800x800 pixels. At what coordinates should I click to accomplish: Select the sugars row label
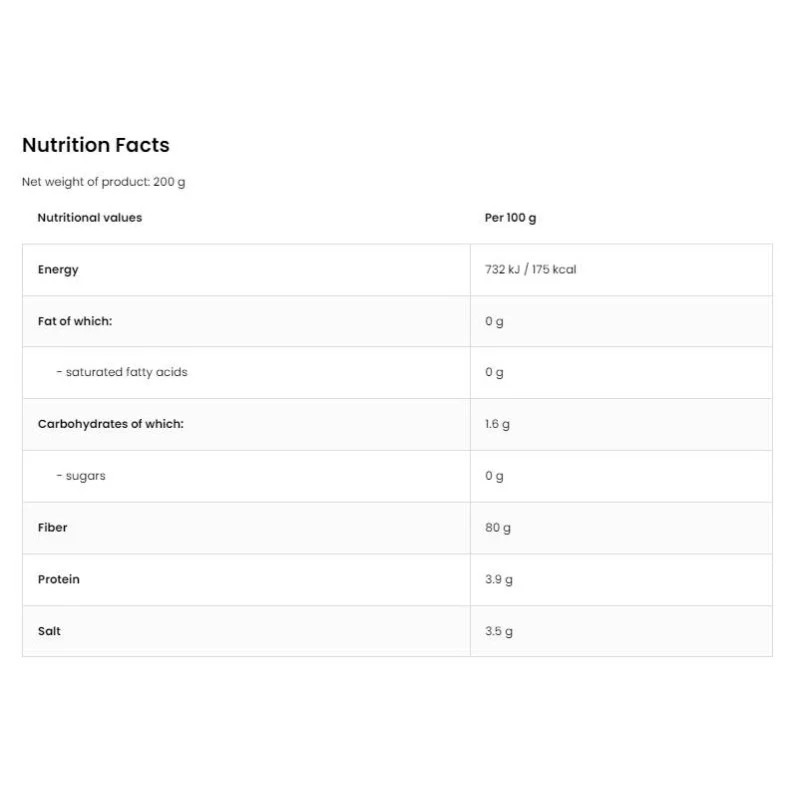point(81,476)
